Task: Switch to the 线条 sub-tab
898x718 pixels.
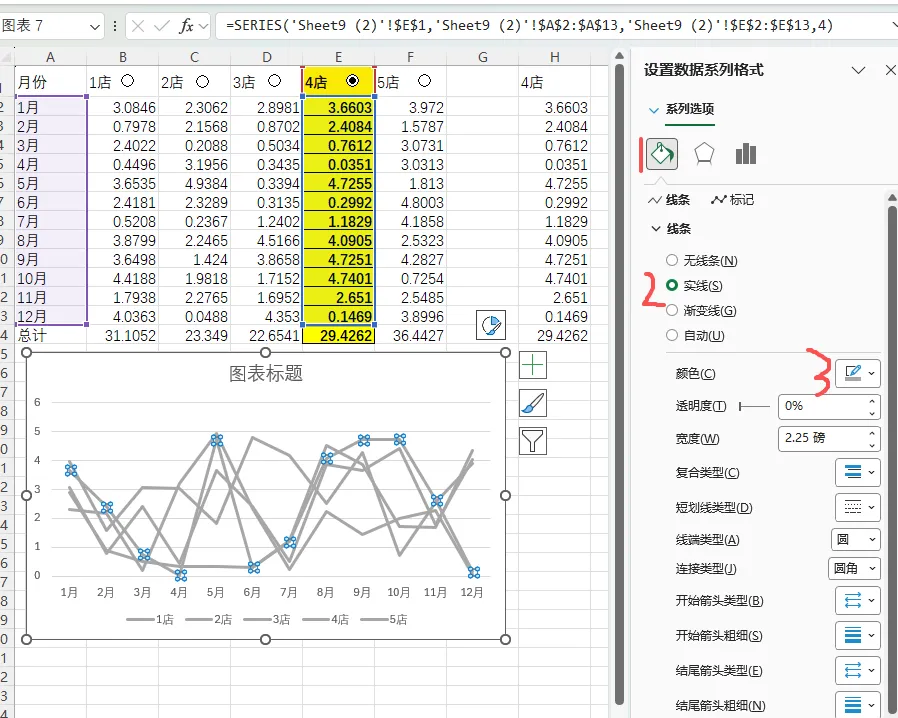Action: (x=669, y=200)
